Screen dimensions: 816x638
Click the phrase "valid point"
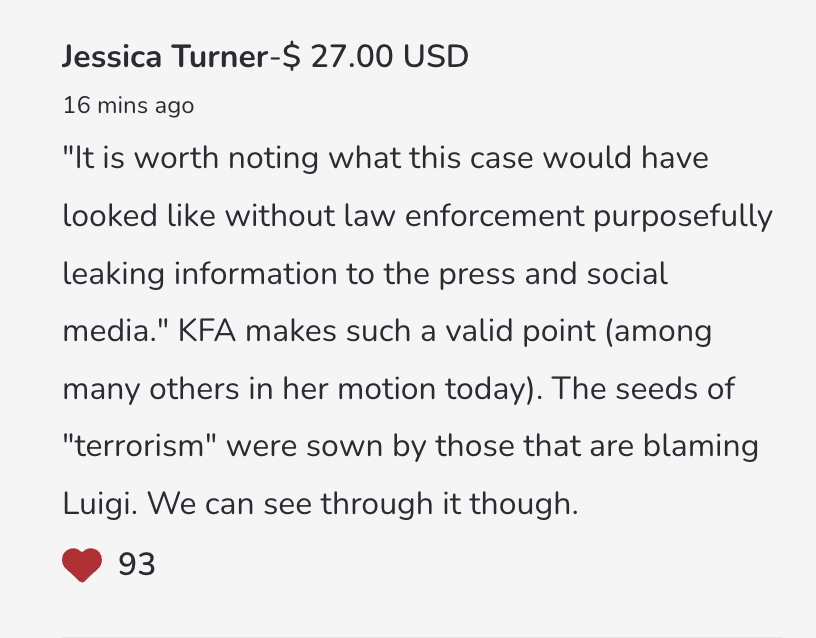(x=520, y=333)
